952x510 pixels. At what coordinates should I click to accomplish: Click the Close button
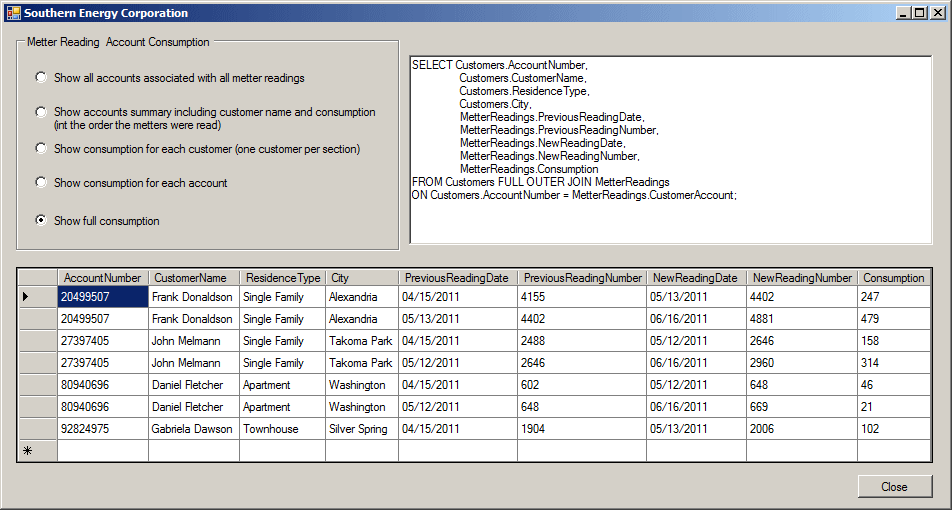click(x=894, y=487)
